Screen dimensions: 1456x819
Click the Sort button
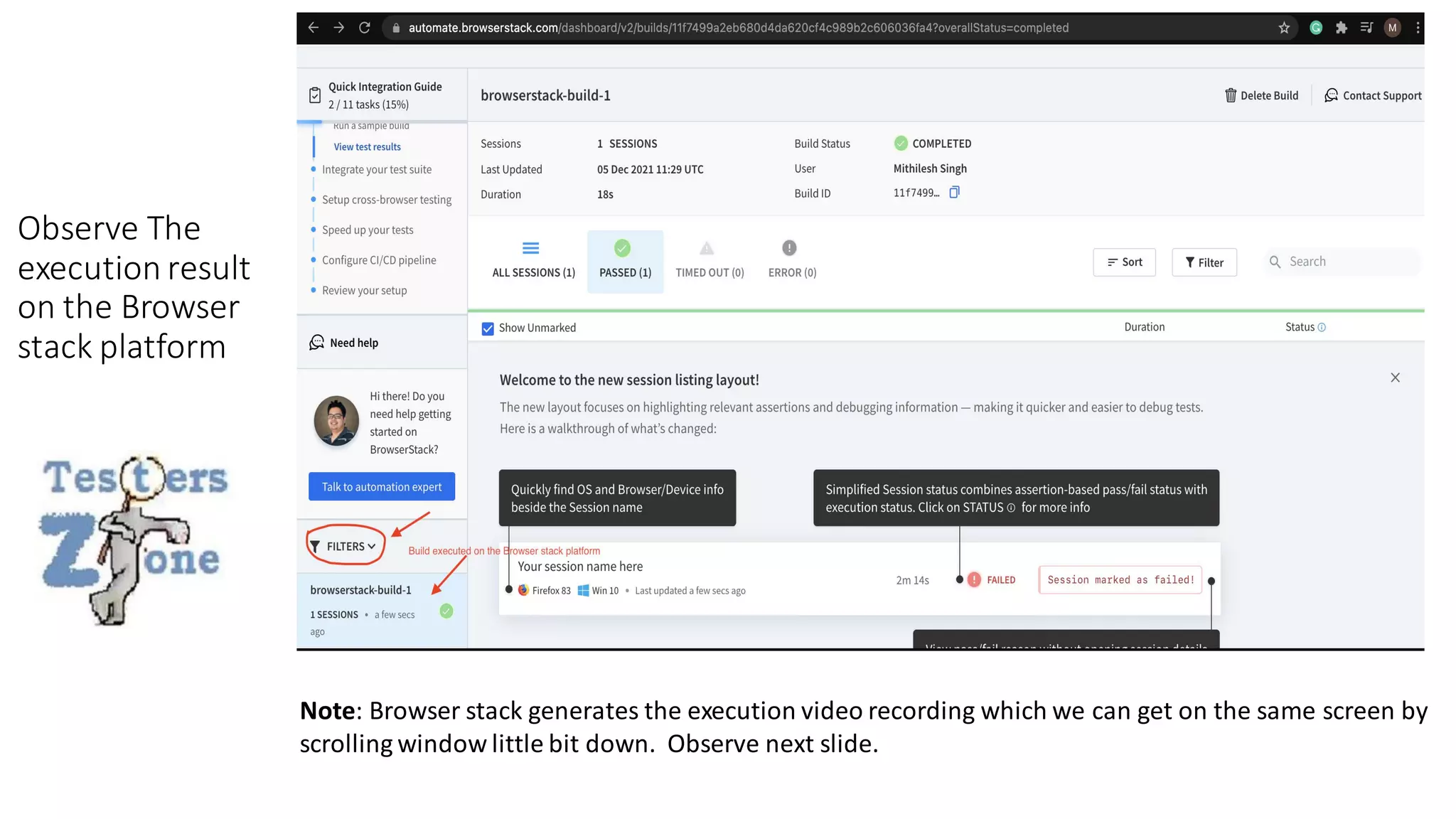click(x=1124, y=262)
